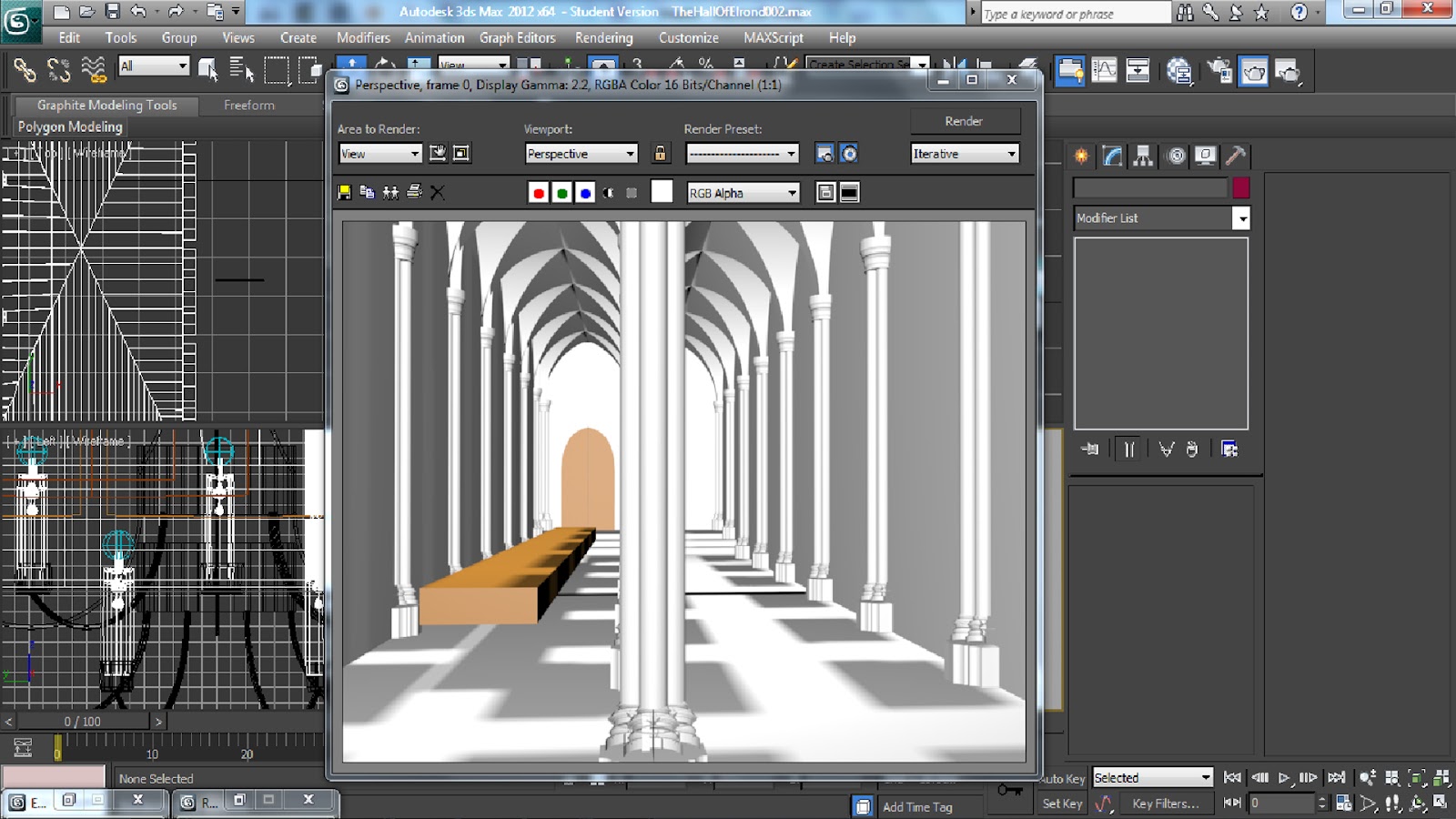Image resolution: width=1456 pixels, height=819 pixels.
Task: Clear the rendered frame with X icon
Action: 438,192
